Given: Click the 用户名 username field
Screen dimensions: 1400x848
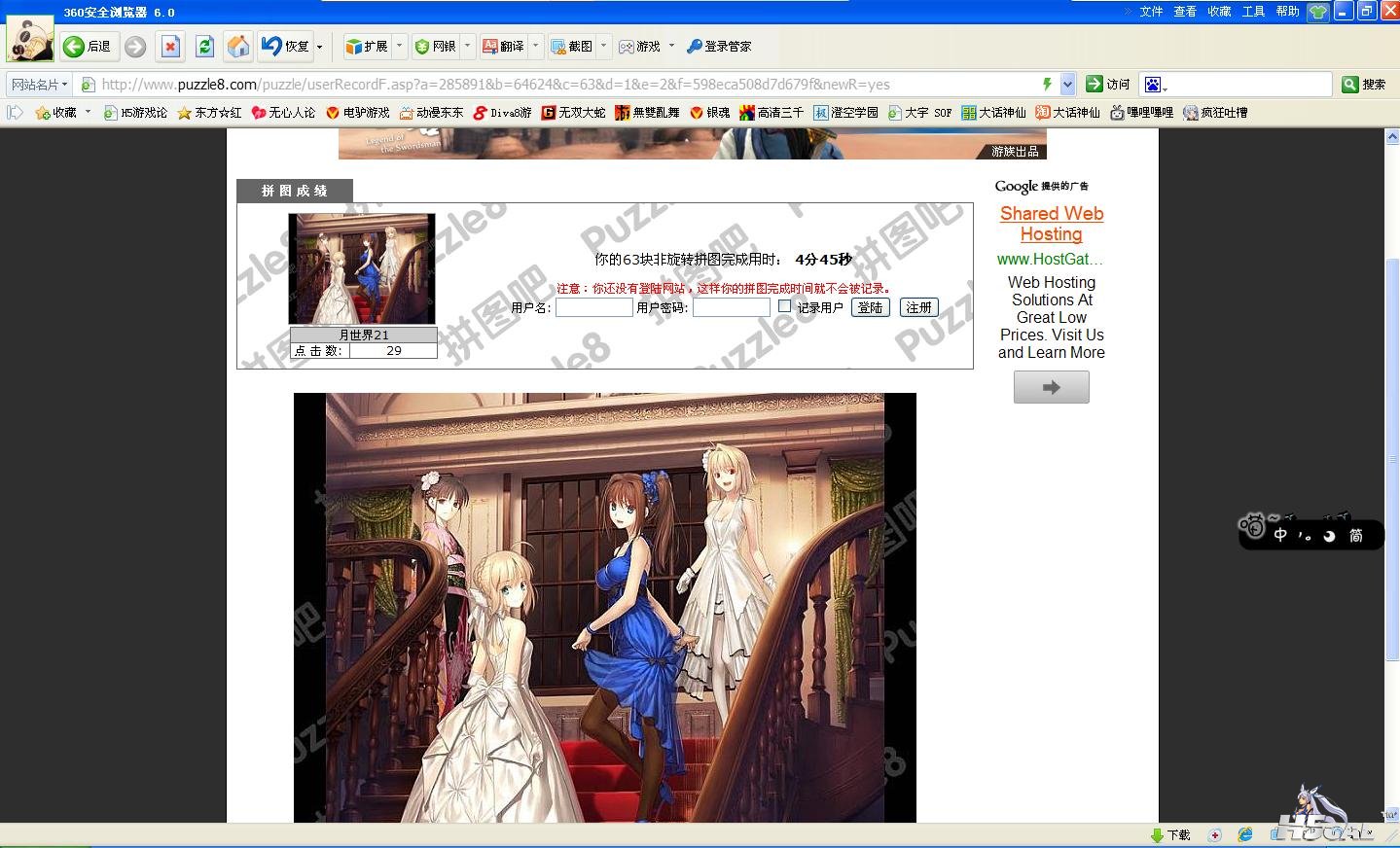Looking at the screenshot, I should pyautogui.click(x=594, y=307).
